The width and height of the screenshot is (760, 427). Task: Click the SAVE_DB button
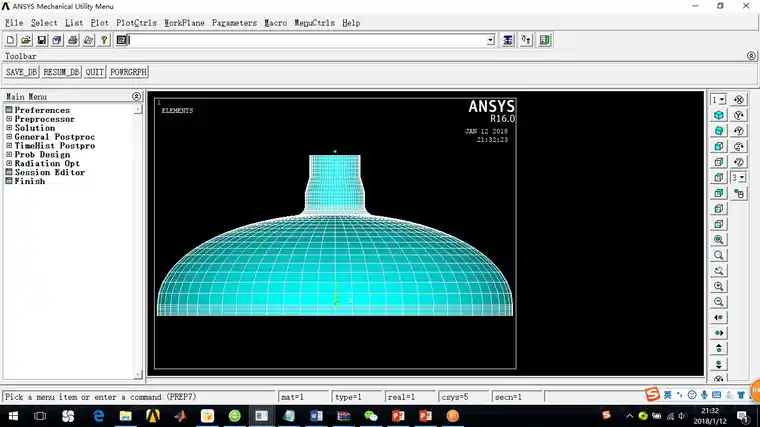click(x=21, y=72)
